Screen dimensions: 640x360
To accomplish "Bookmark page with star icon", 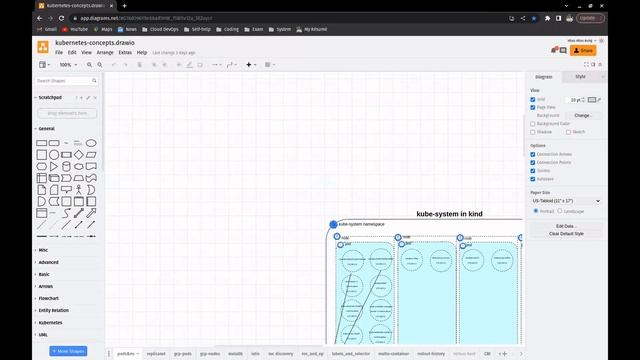I will tap(534, 18).
